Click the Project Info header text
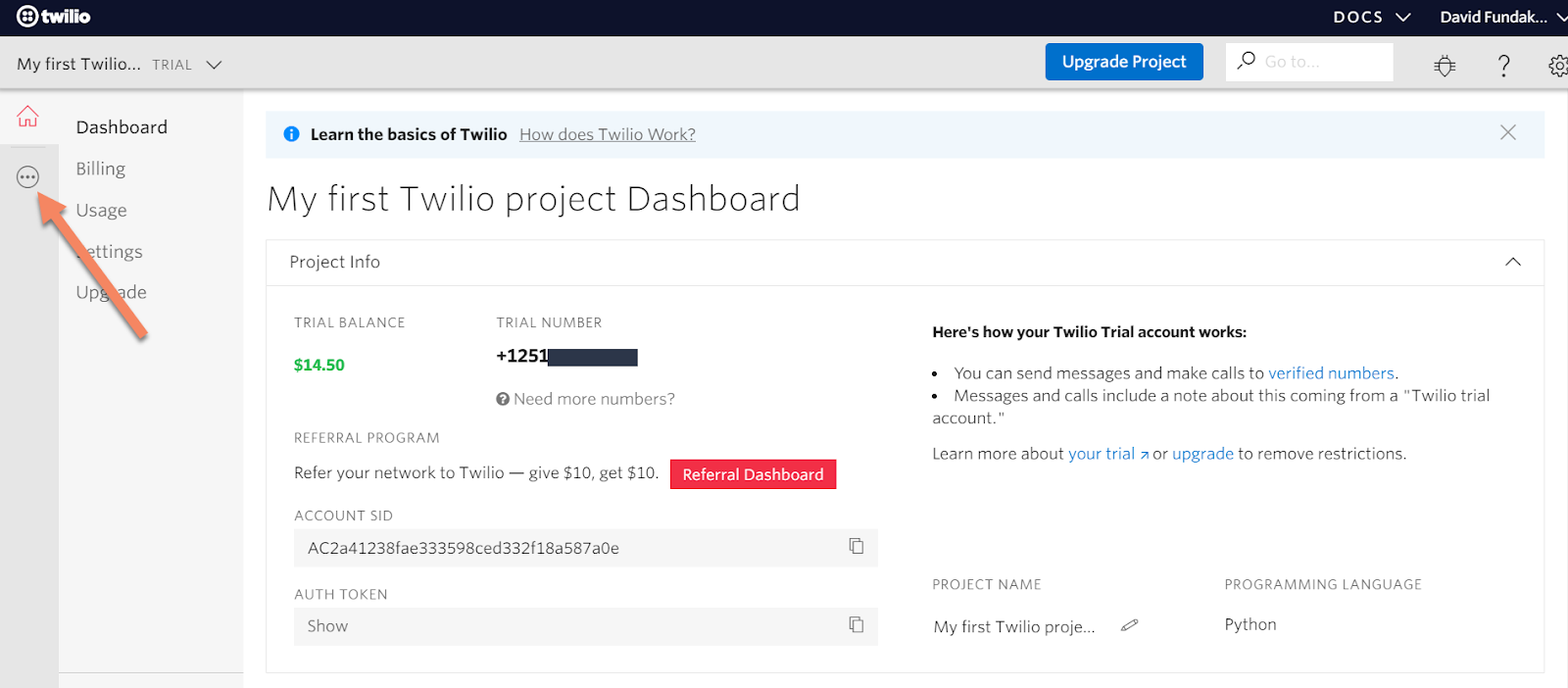 (x=334, y=262)
